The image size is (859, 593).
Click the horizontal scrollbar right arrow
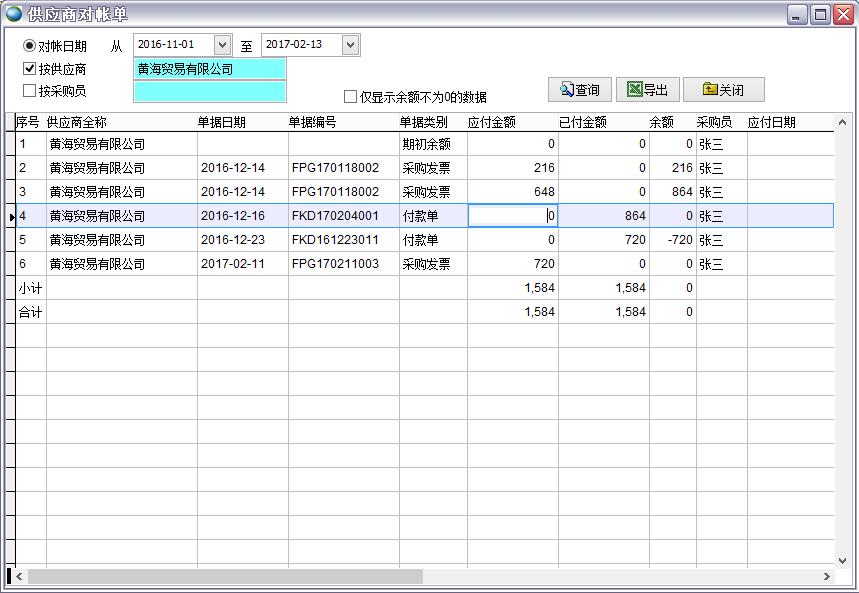[x=826, y=578]
